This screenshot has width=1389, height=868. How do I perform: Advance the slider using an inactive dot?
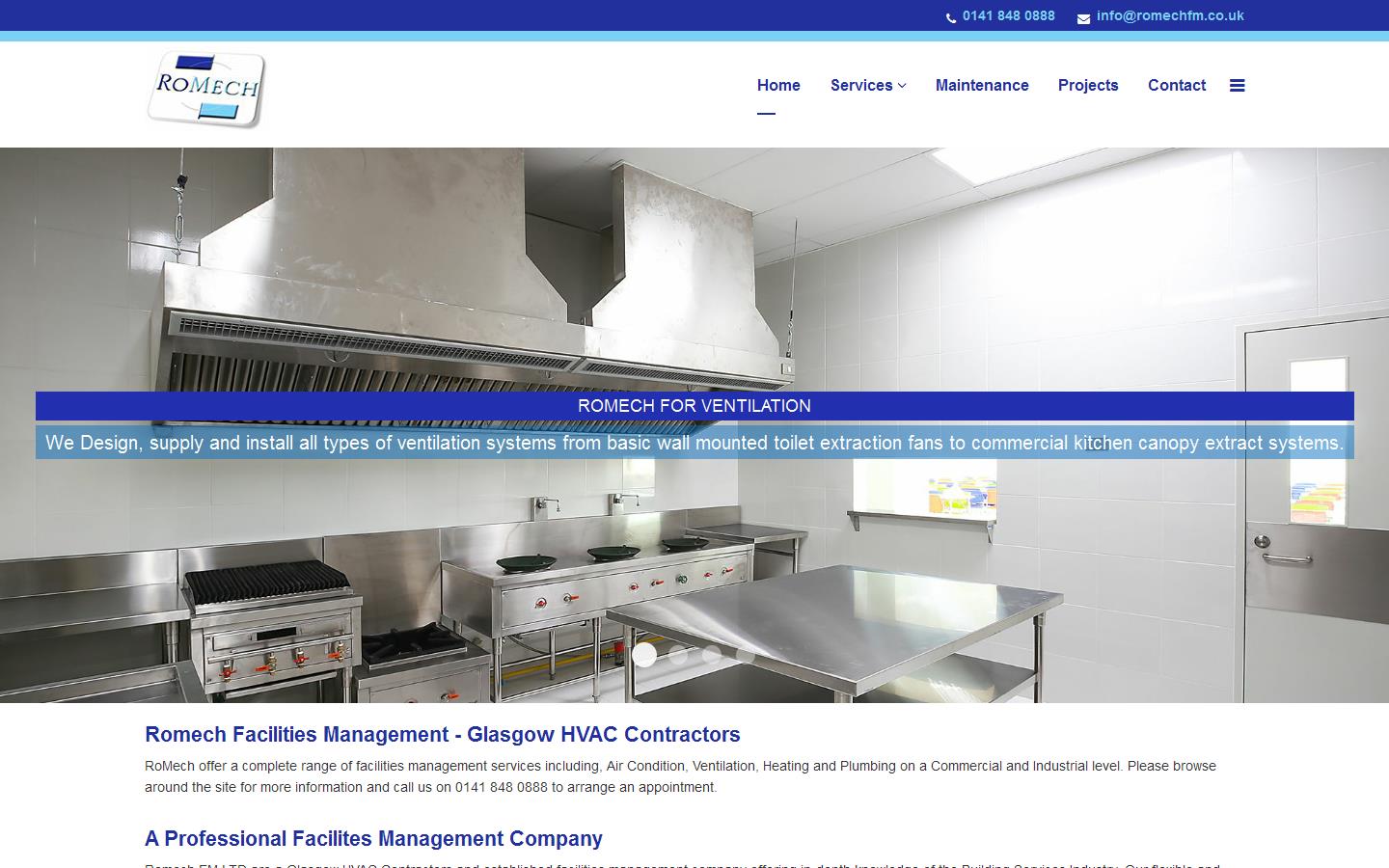point(680,654)
